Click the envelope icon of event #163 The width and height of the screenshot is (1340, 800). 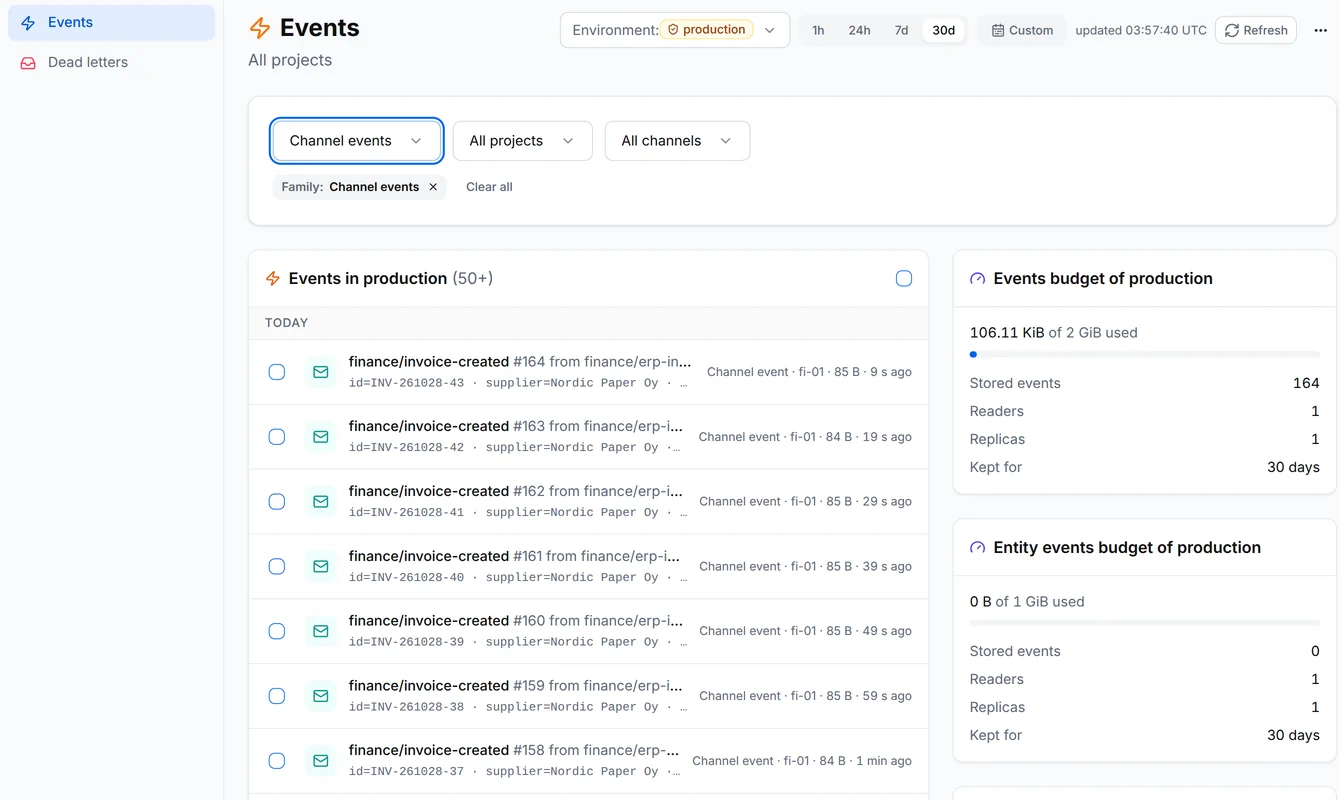(x=321, y=437)
